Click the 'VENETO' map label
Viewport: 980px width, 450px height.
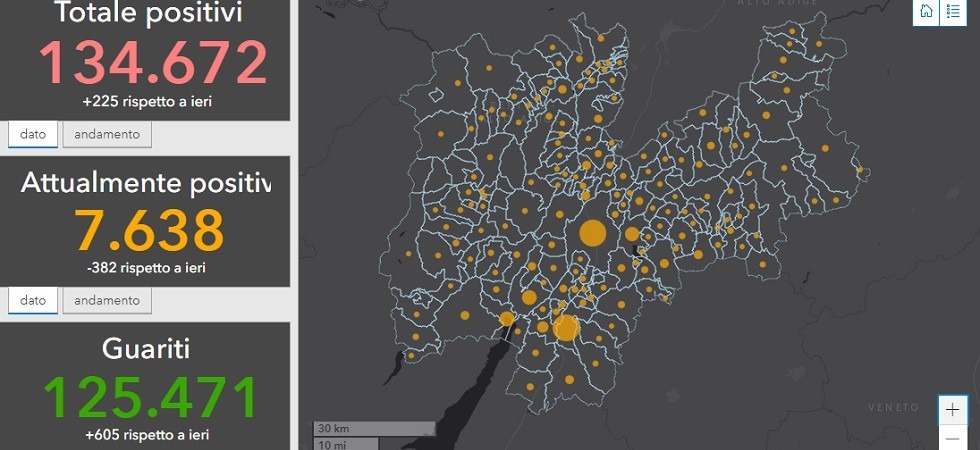click(894, 407)
